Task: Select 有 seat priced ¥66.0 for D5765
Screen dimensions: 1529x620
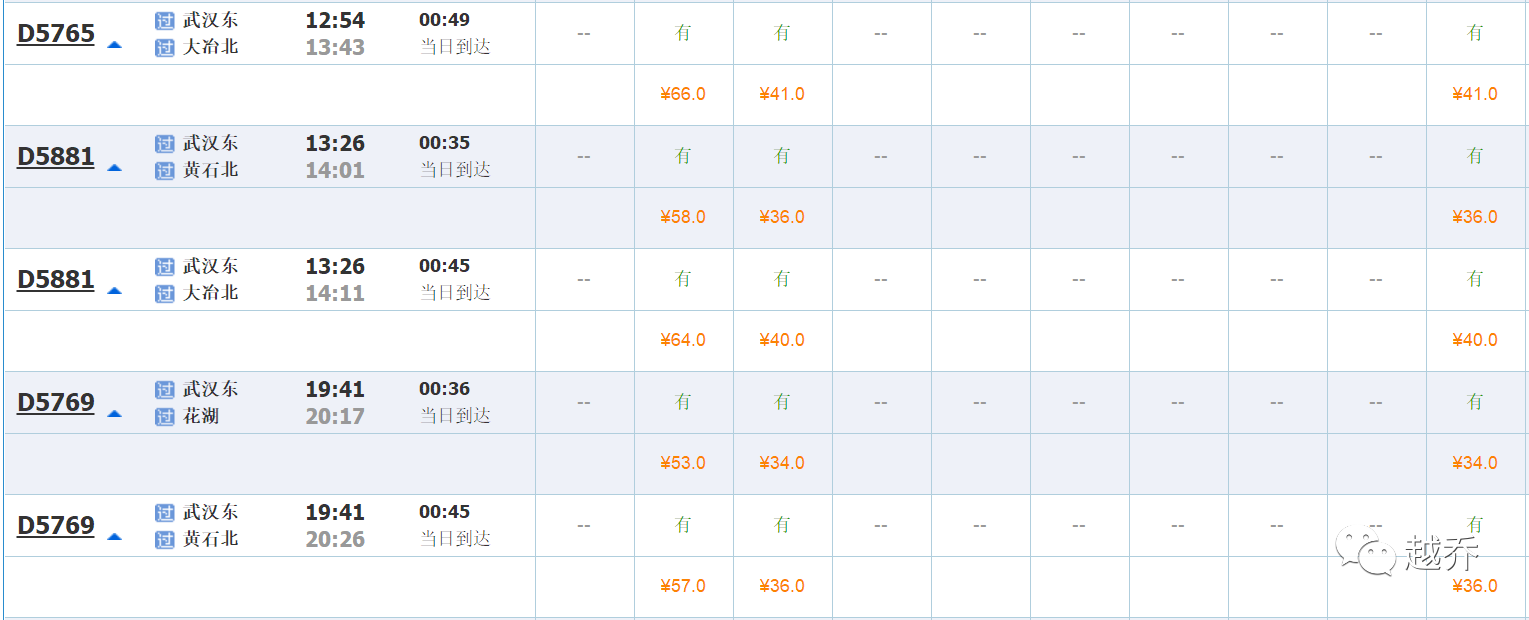Action: [x=683, y=33]
